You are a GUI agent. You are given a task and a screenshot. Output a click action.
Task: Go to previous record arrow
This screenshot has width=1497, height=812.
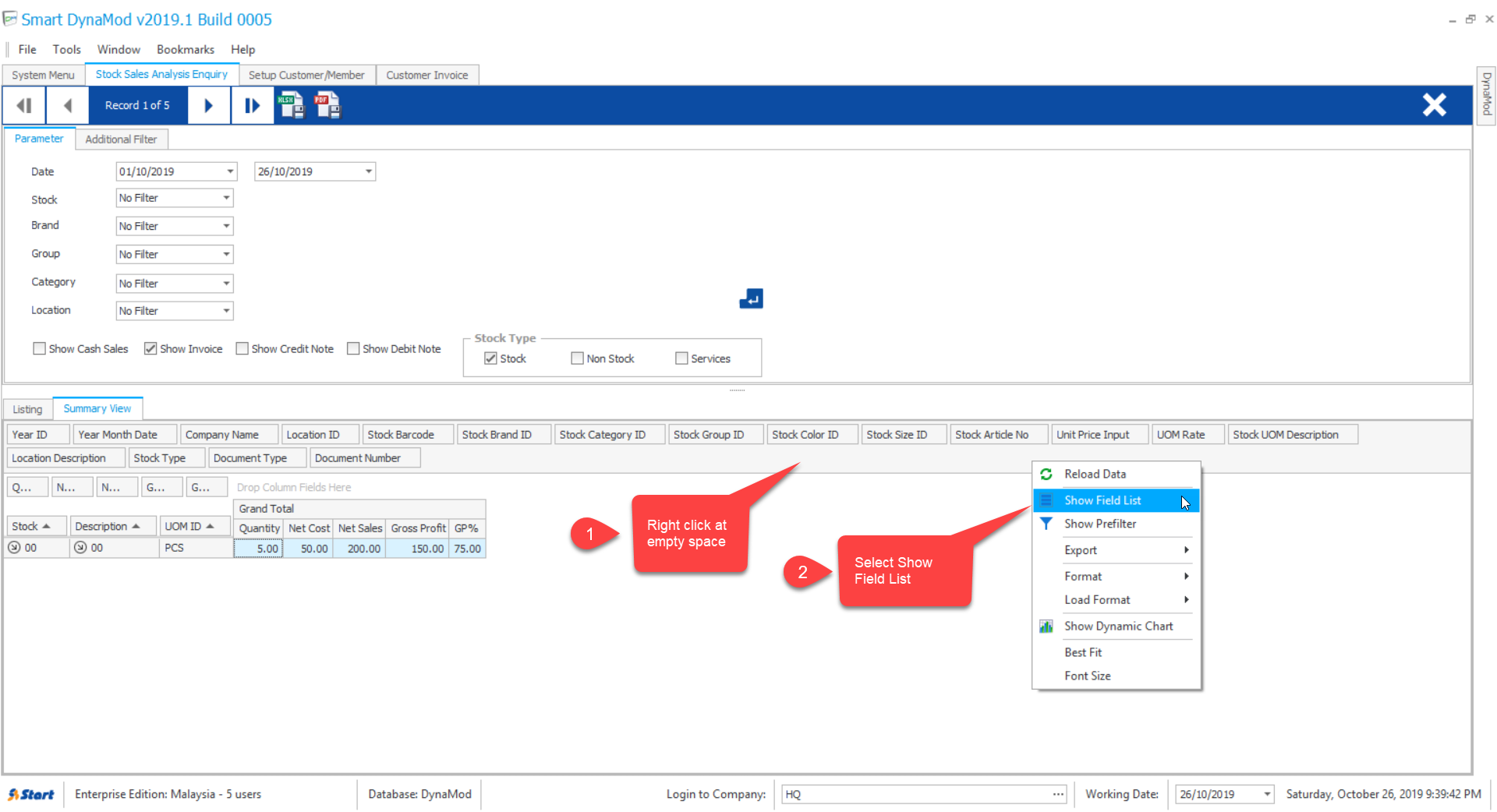[x=68, y=105]
